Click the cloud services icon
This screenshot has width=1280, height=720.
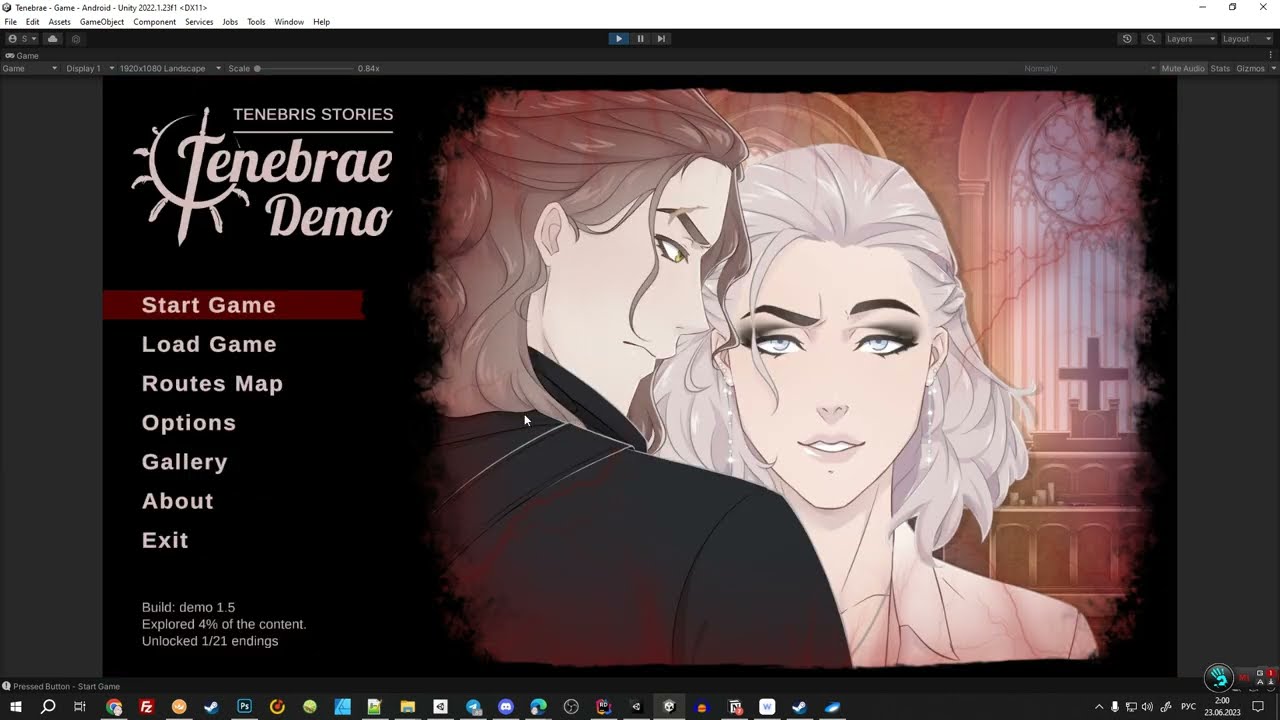[53, 39]
